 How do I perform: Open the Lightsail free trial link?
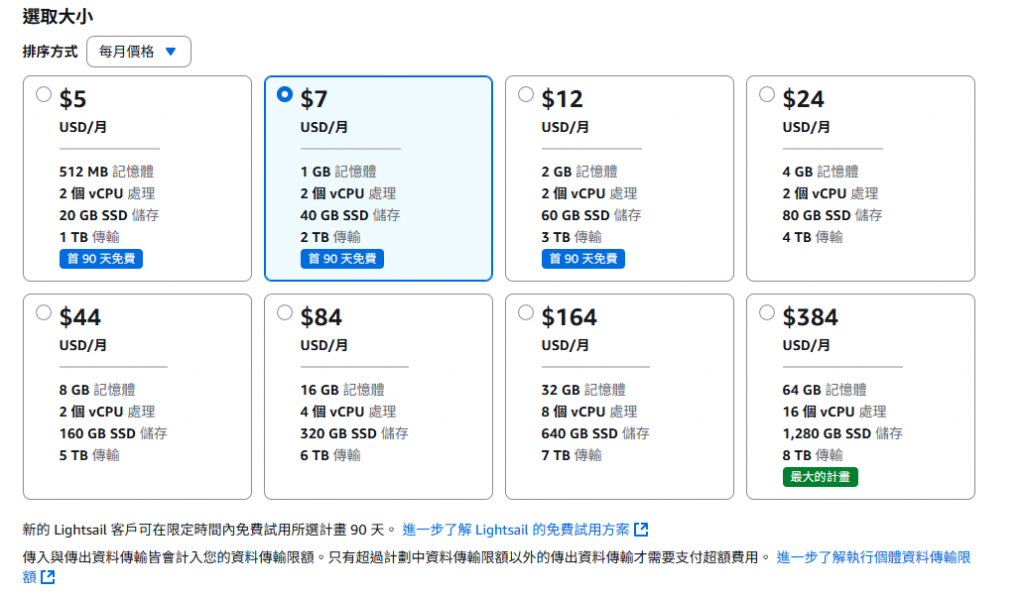point(516,529)
